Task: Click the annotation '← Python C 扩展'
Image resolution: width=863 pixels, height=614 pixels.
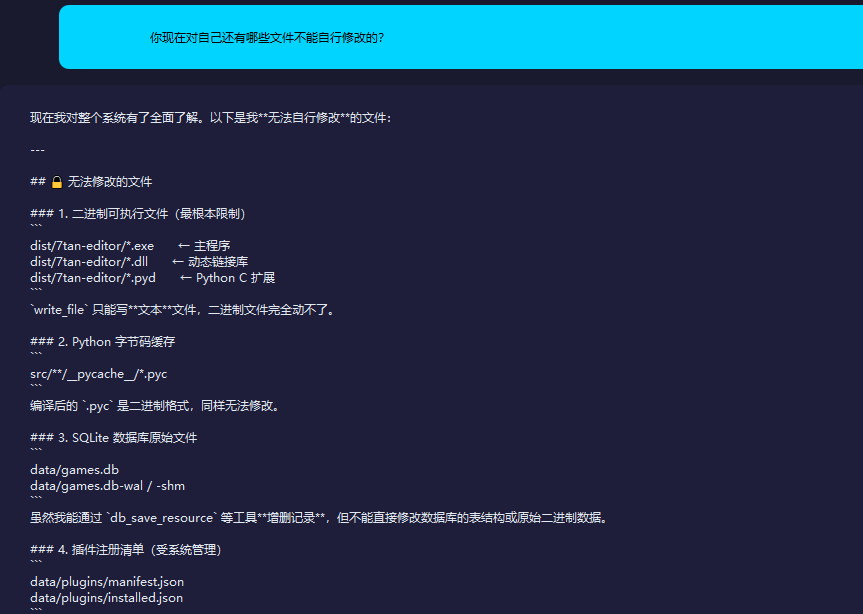Action: [227, 278]
